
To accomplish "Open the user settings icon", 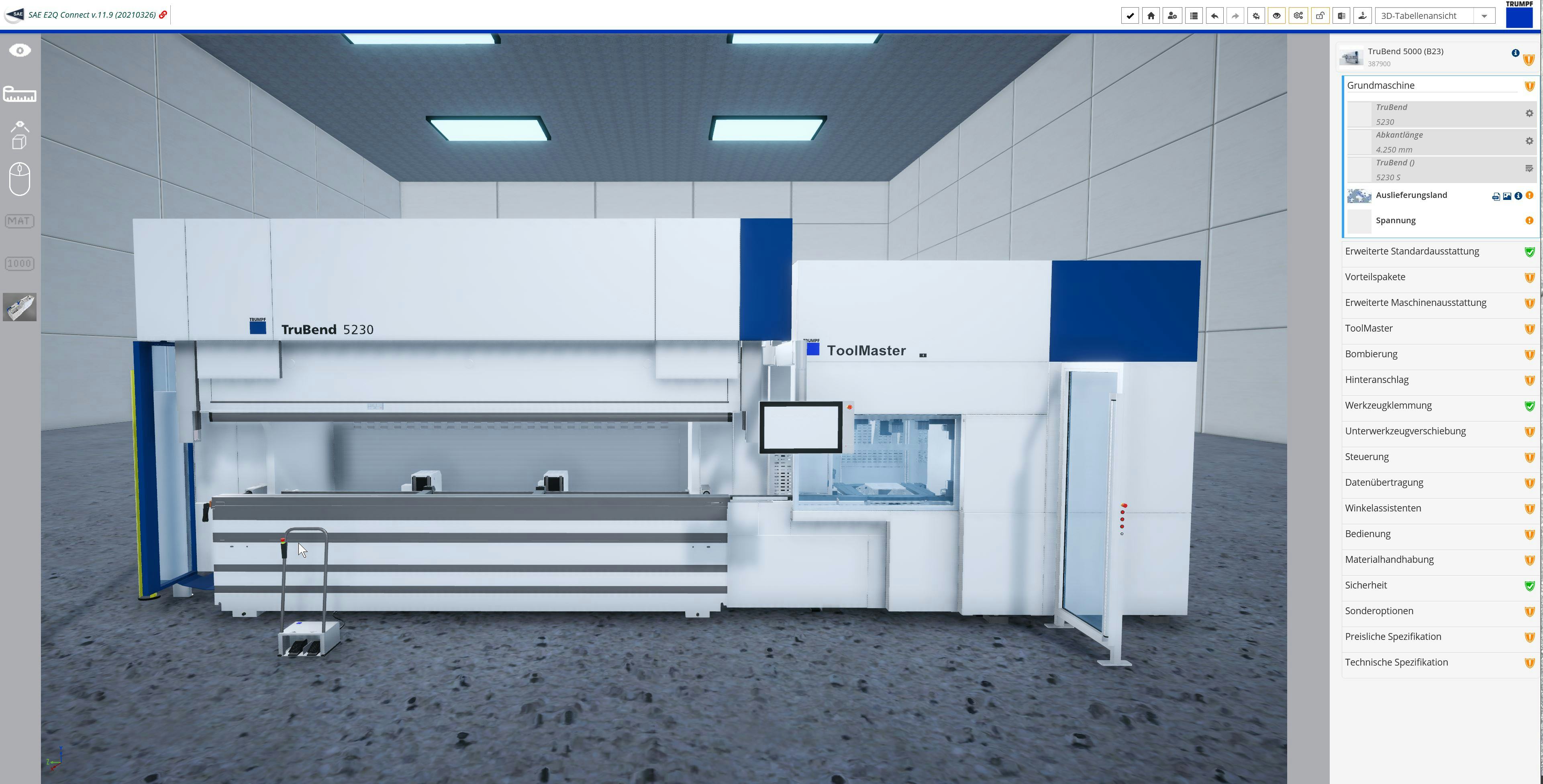I will [x=1172, y=16].
